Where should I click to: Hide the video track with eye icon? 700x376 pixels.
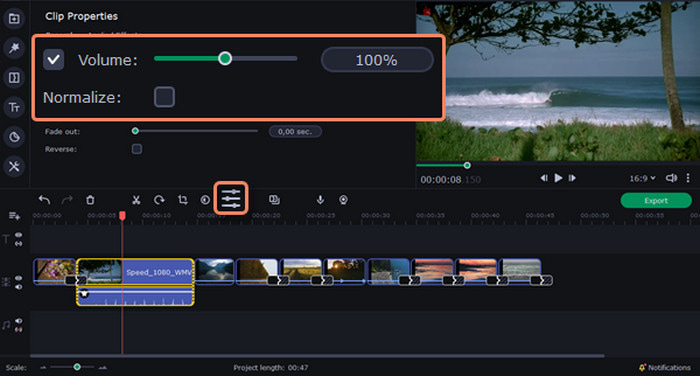pyautogui.click(x=18, y=278)
